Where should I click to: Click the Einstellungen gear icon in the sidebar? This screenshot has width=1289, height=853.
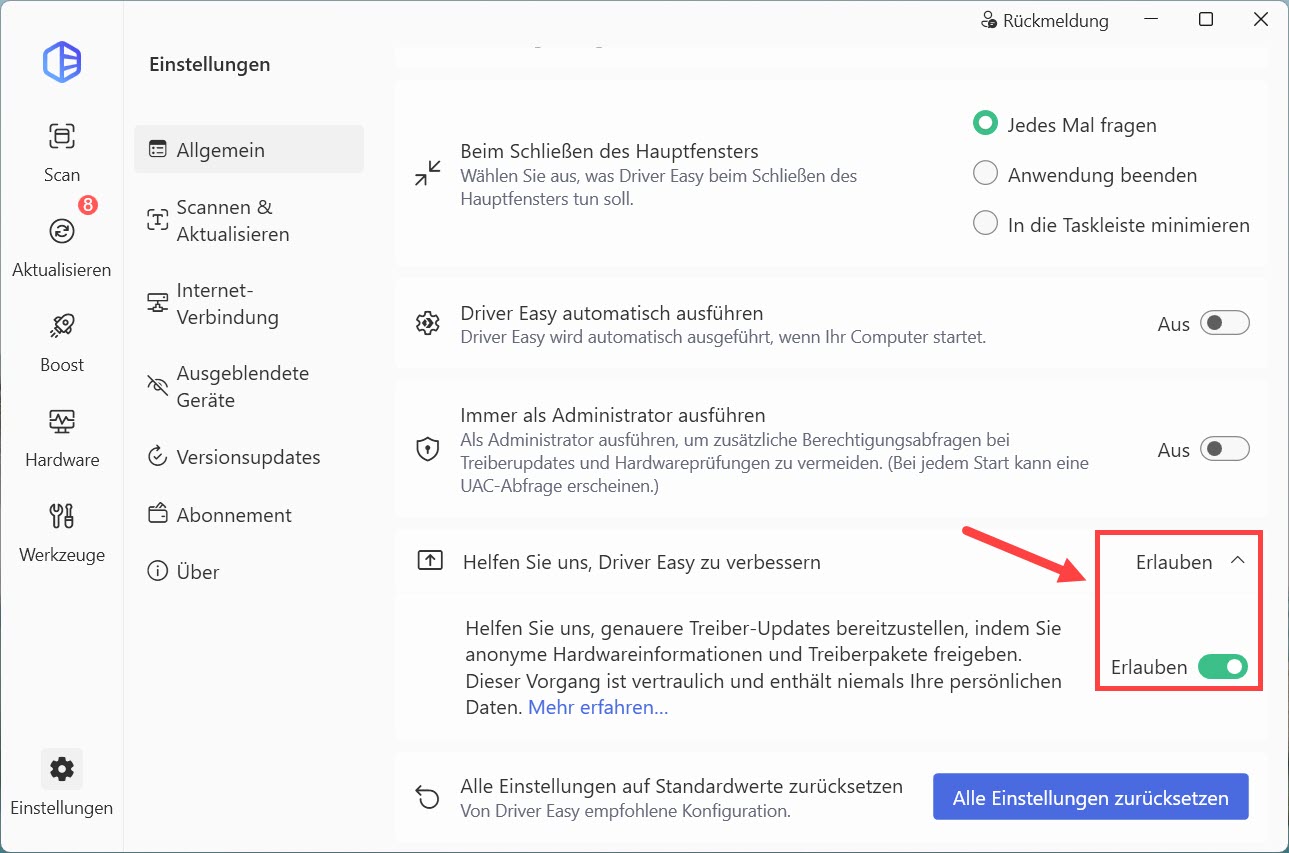[x=62, y=769]
